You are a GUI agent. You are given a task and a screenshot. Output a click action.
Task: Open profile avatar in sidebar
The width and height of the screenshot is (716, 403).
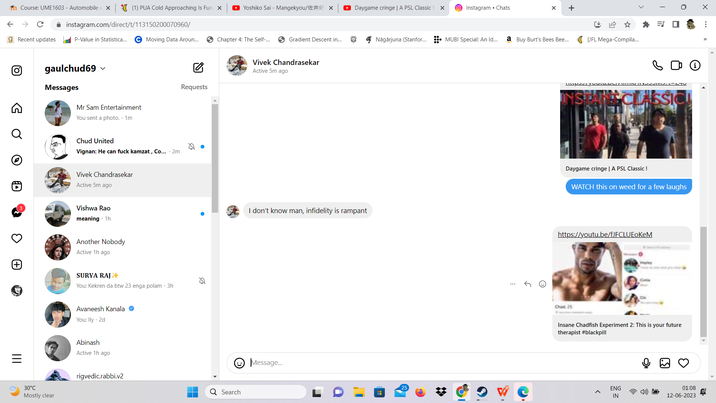(x=17, y=291)
